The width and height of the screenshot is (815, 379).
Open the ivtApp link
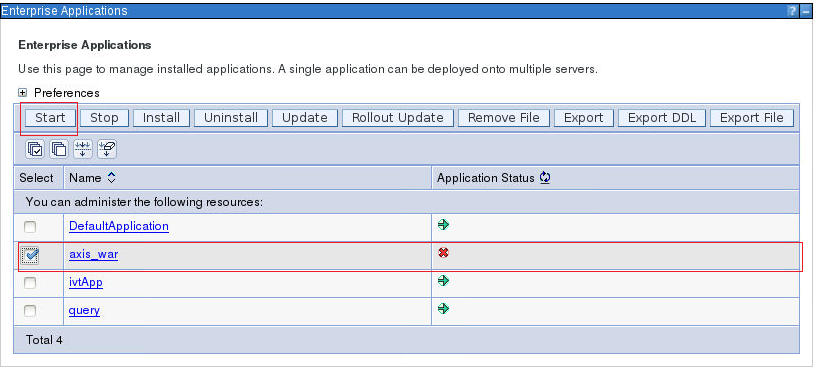(x=86, y=282)
